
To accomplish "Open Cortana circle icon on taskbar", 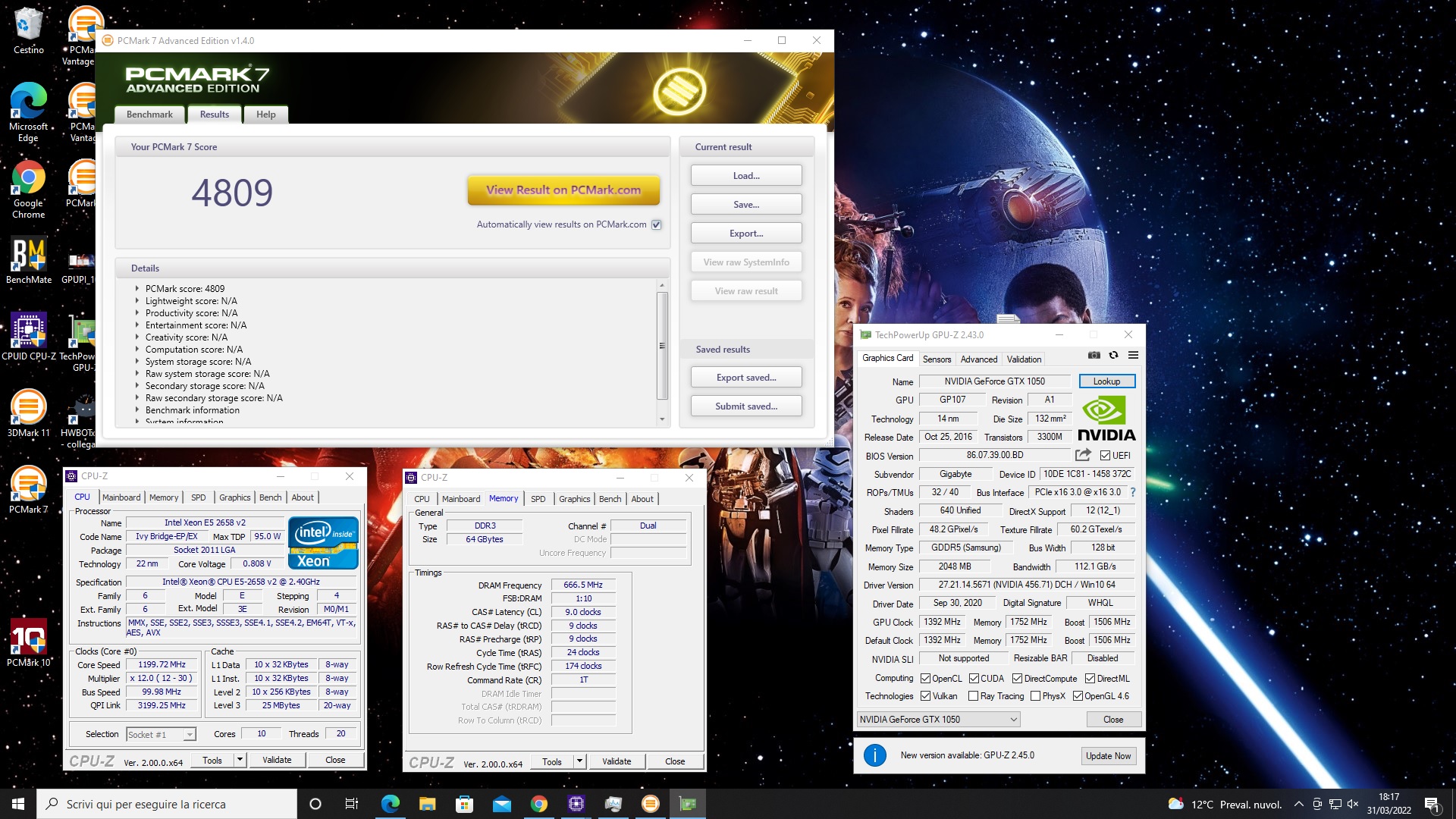I will point(315,804).
